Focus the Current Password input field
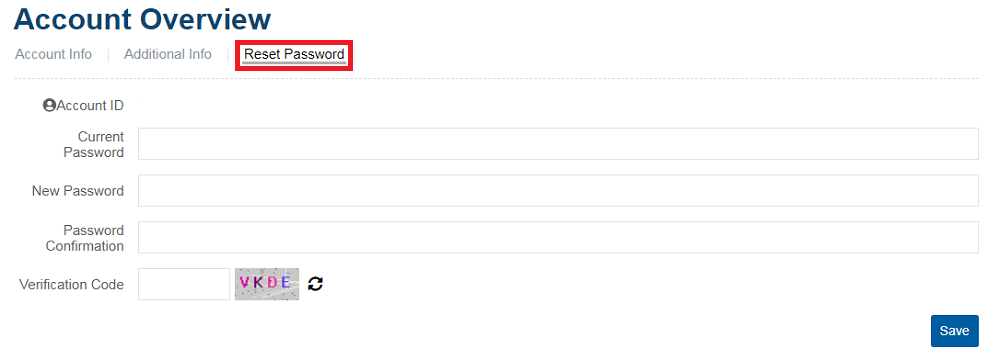Image resolution: width=1000 pixels, height=360 pixels. click(558, 144)
